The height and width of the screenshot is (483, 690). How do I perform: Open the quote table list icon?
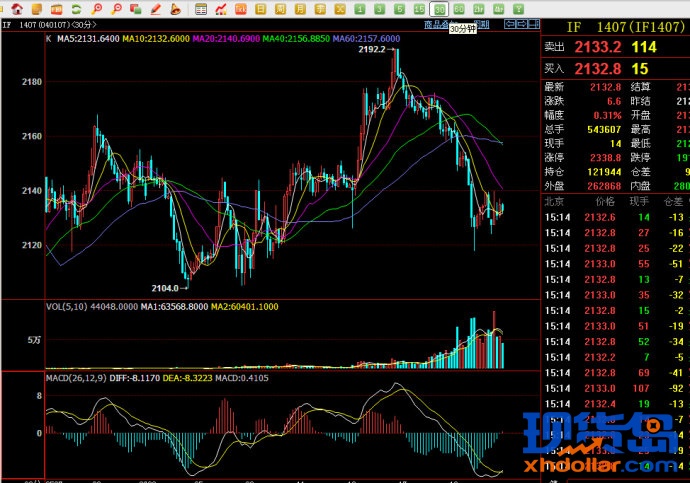(x=201, y=9)
